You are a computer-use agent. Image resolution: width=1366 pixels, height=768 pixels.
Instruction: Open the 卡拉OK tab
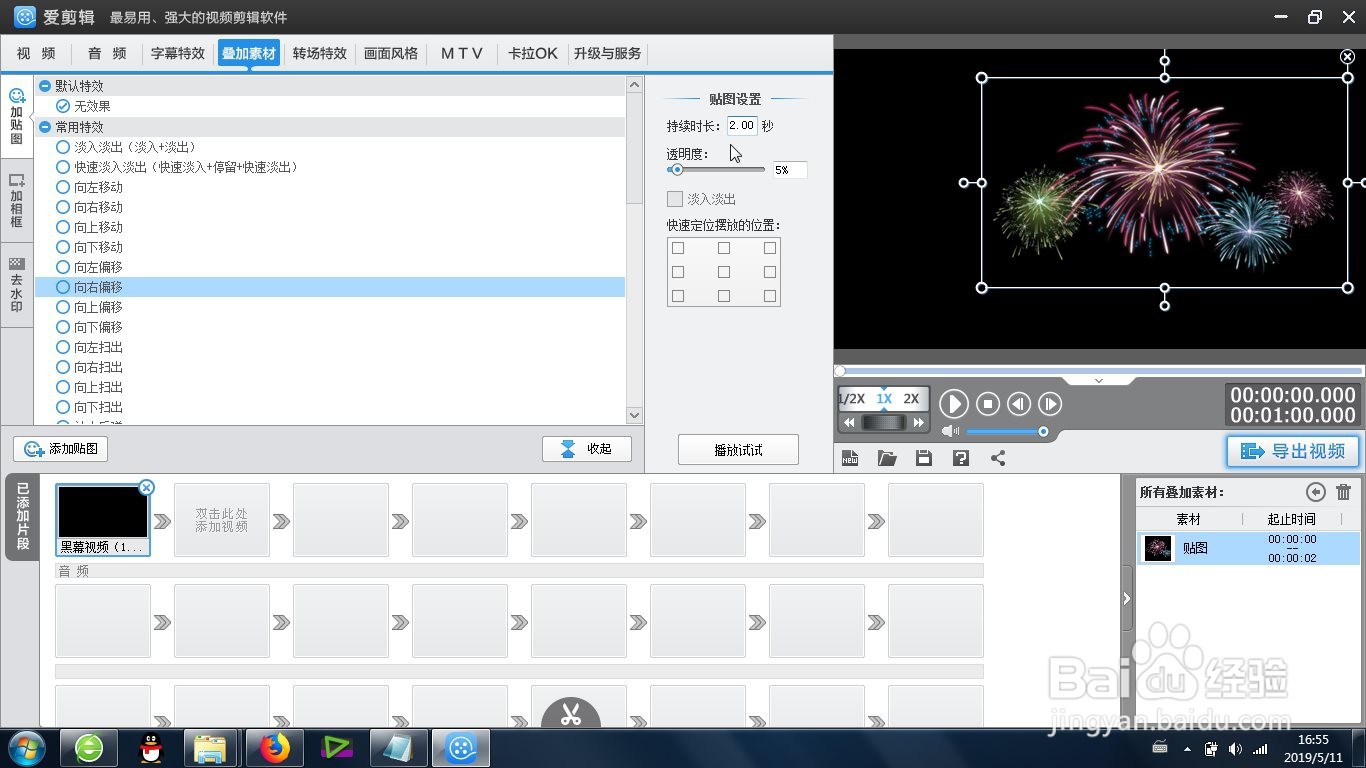tap(533, 53)
